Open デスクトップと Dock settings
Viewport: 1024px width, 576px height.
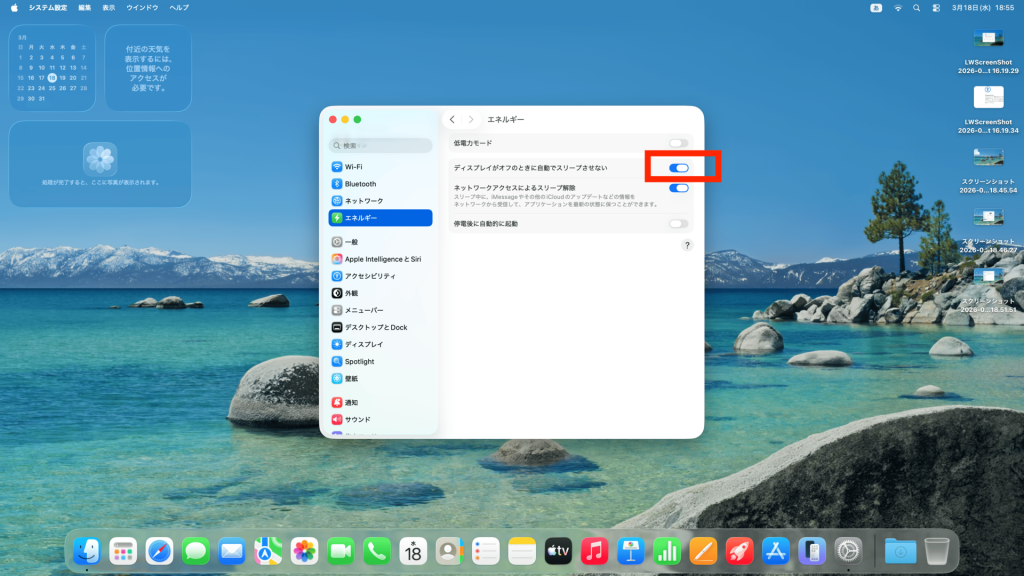tap(380, 327)
